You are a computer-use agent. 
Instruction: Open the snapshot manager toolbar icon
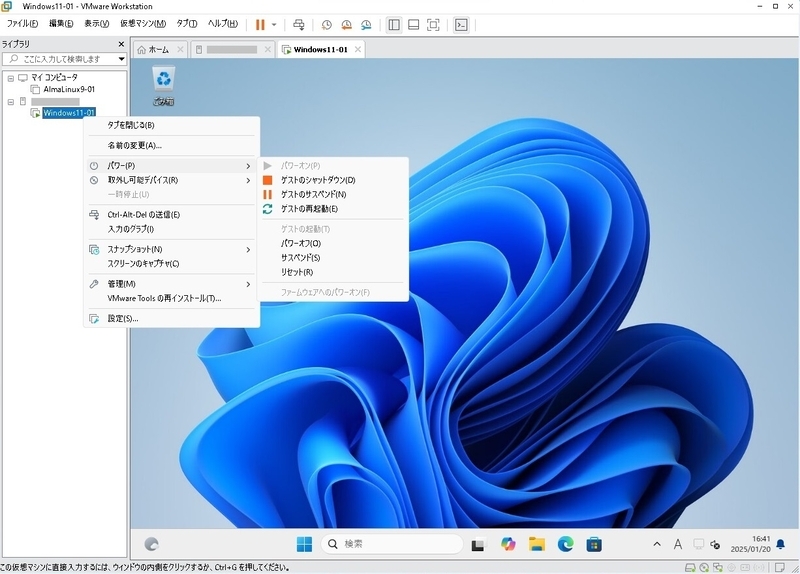(x=366, y=25)
